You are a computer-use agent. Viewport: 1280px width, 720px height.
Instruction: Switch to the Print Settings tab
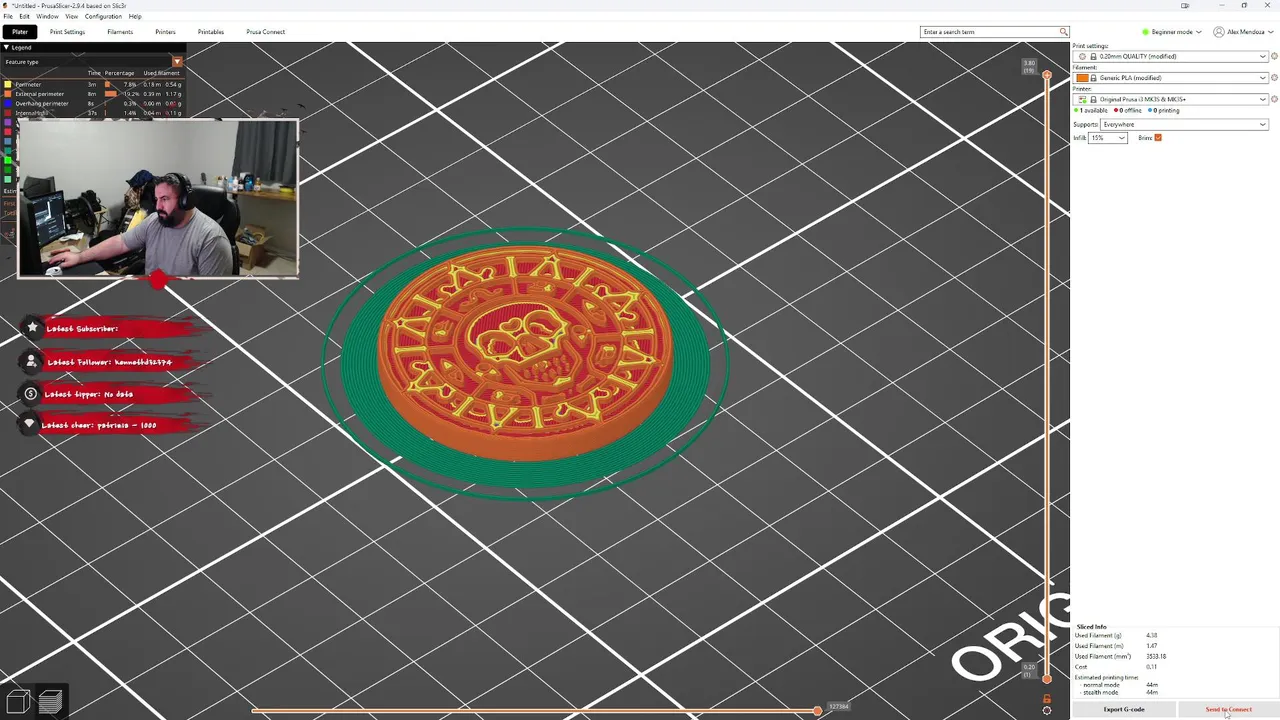coord(67,32)
